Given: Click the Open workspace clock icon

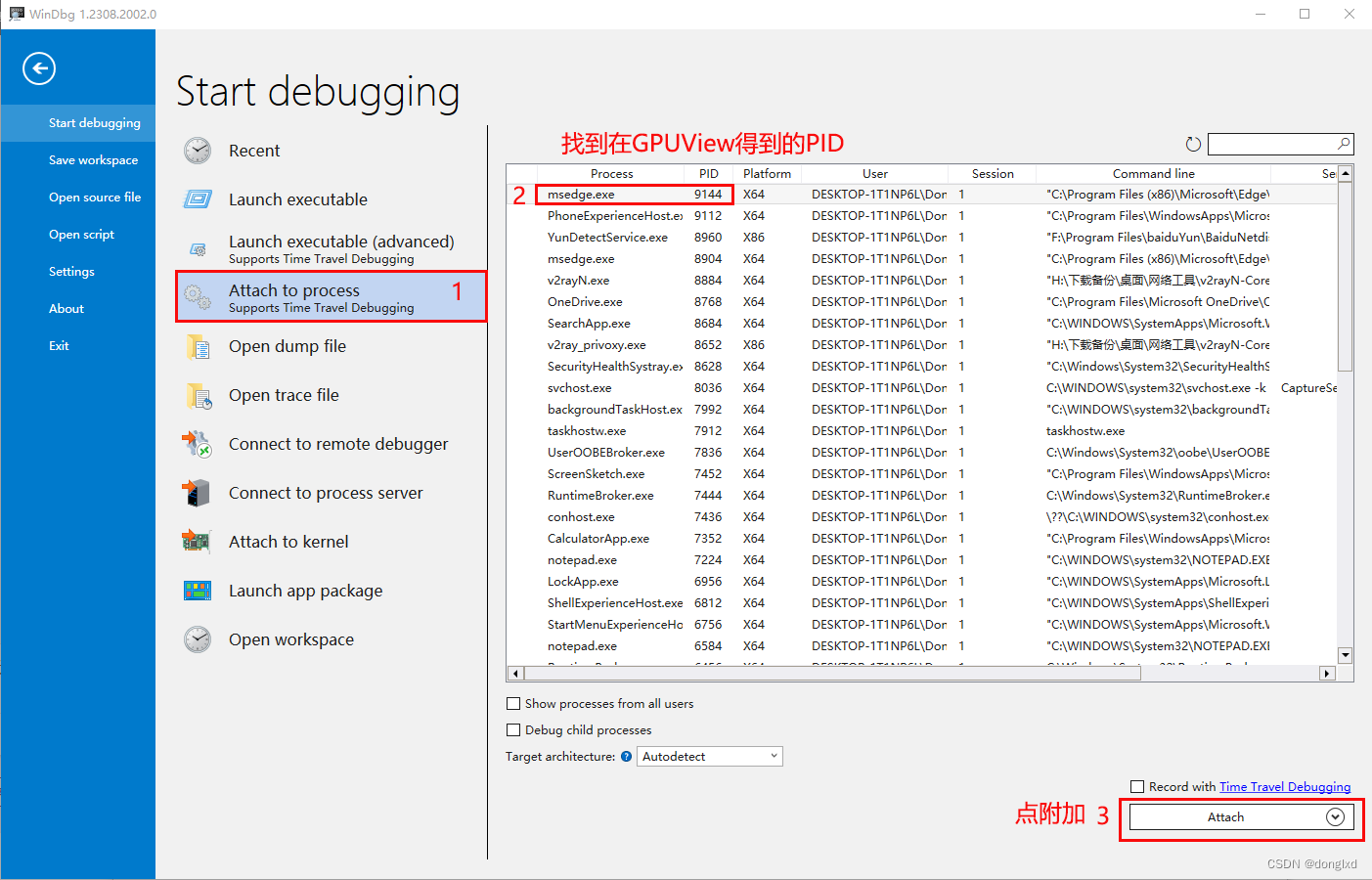Looking at the screenshot, I should point(198,639).
